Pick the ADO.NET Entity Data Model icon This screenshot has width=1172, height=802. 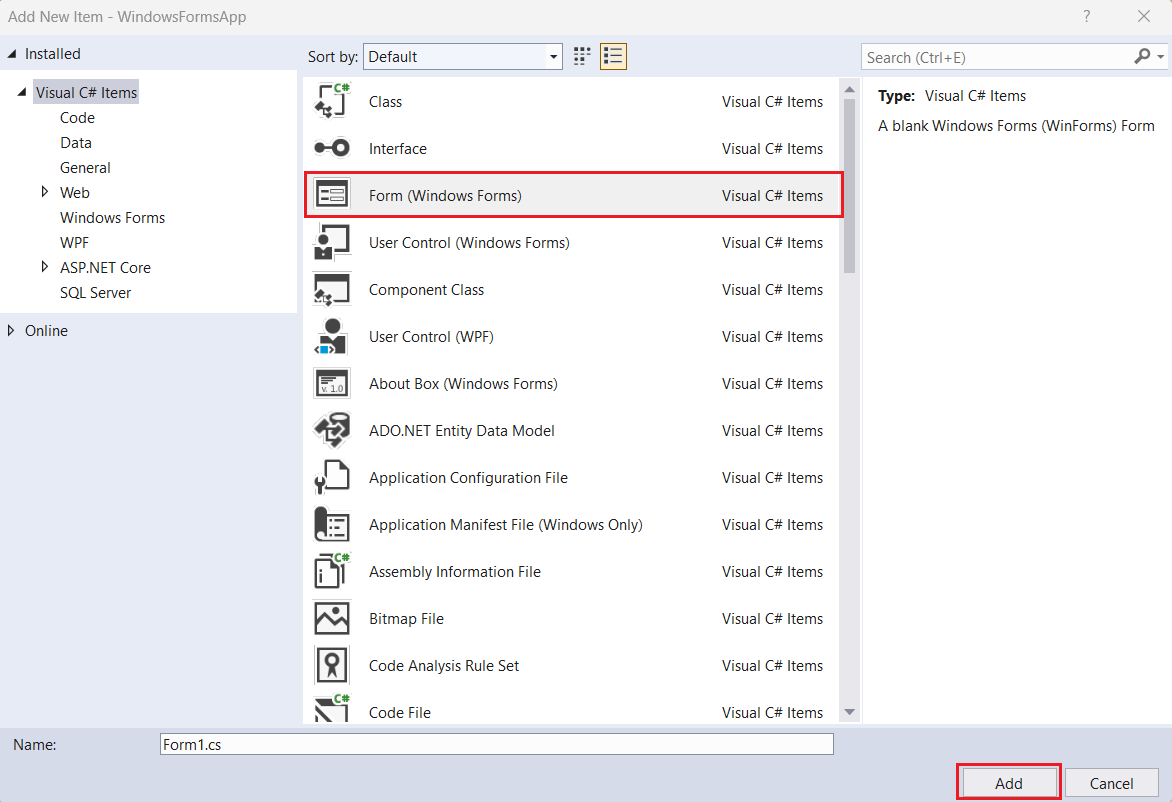pos(332,431)
